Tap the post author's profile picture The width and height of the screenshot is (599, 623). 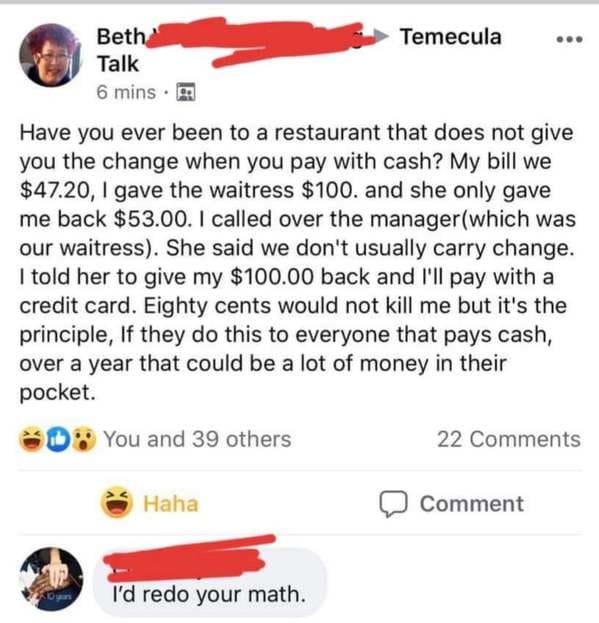click(50, 55)
